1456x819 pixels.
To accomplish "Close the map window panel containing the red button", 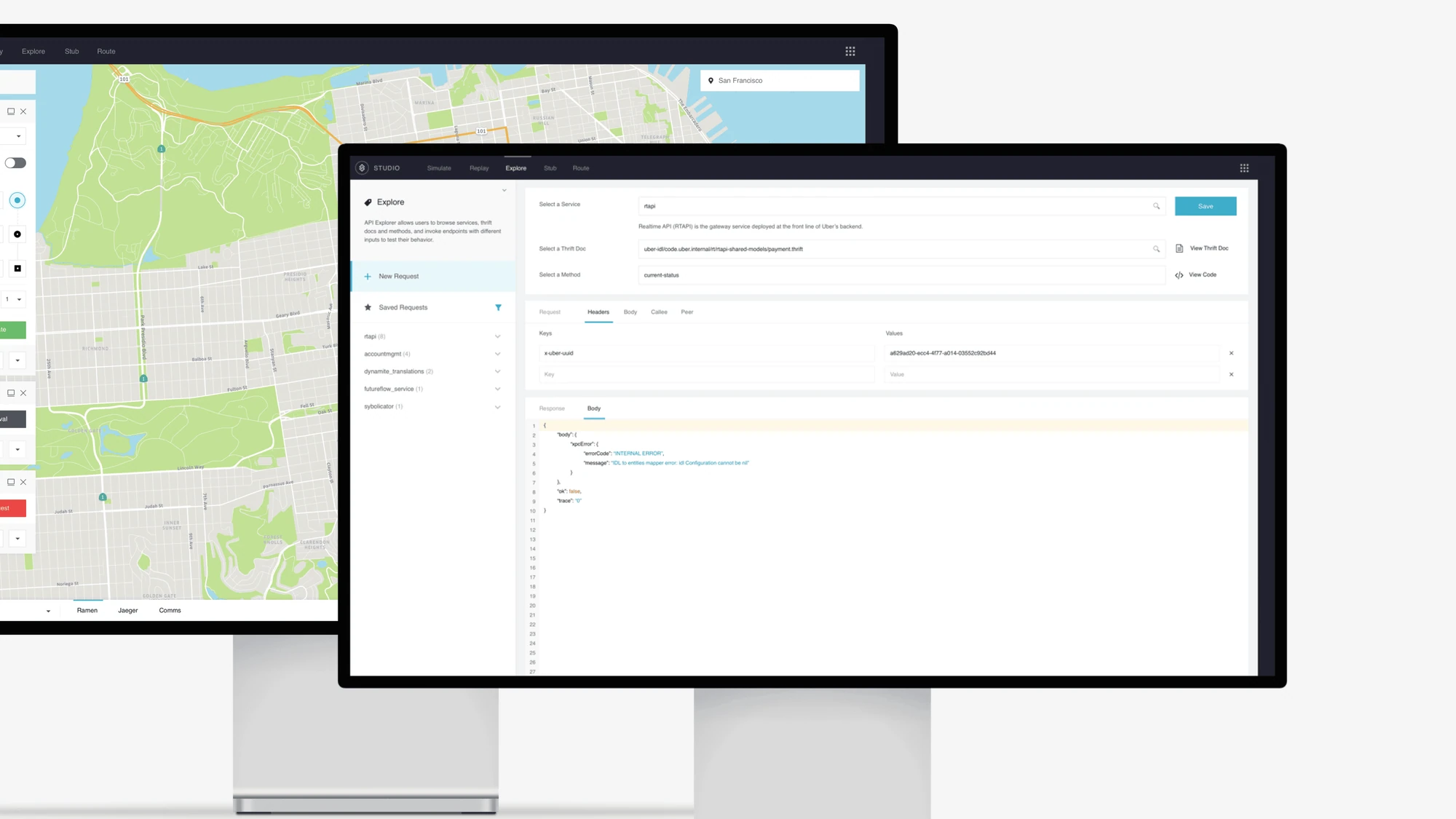I will pos(23,482).
